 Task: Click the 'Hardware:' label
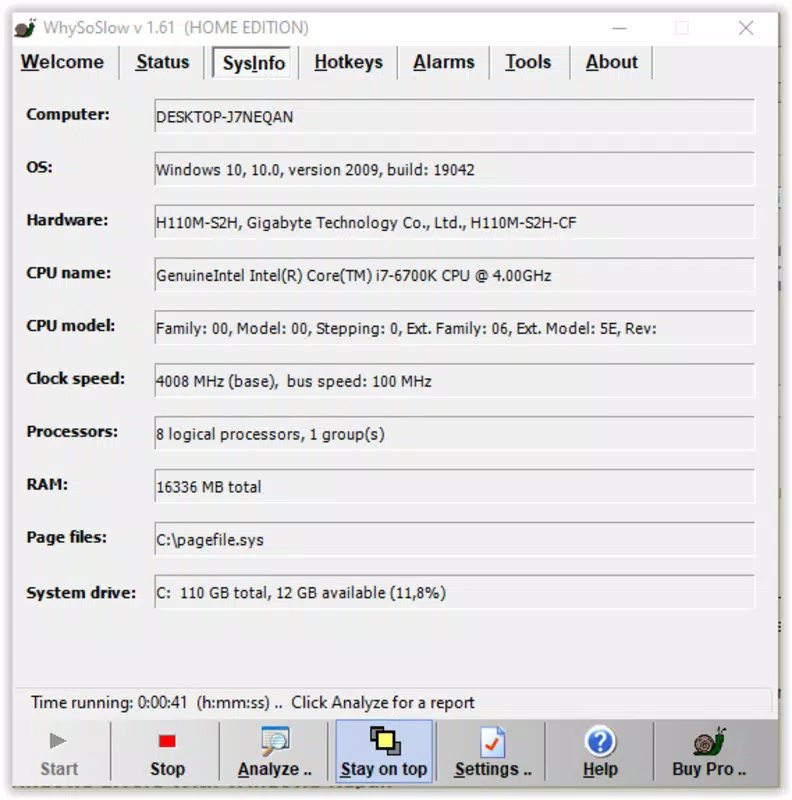(x=67, y=220)
